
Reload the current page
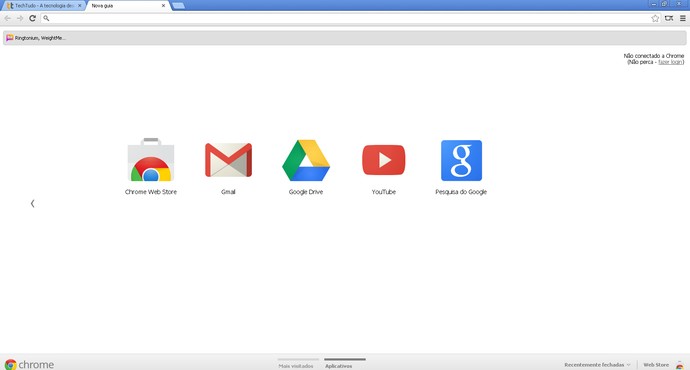(x=32, y=18)
